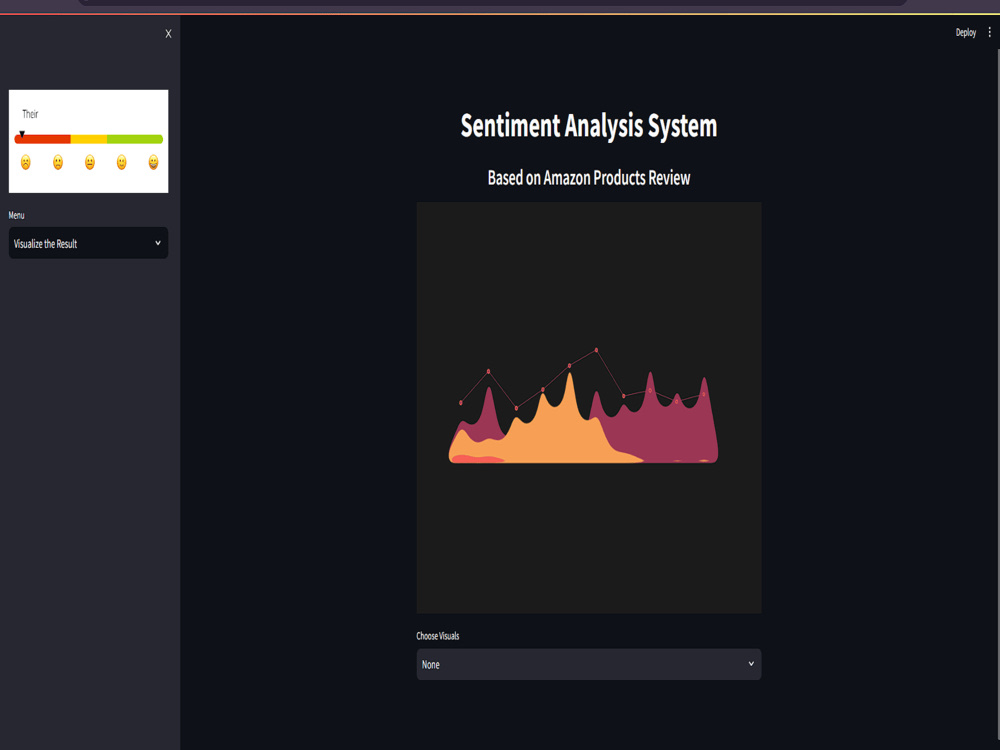
Task: Open the Choose Visuals dropdown set to None
Action: 589,664
